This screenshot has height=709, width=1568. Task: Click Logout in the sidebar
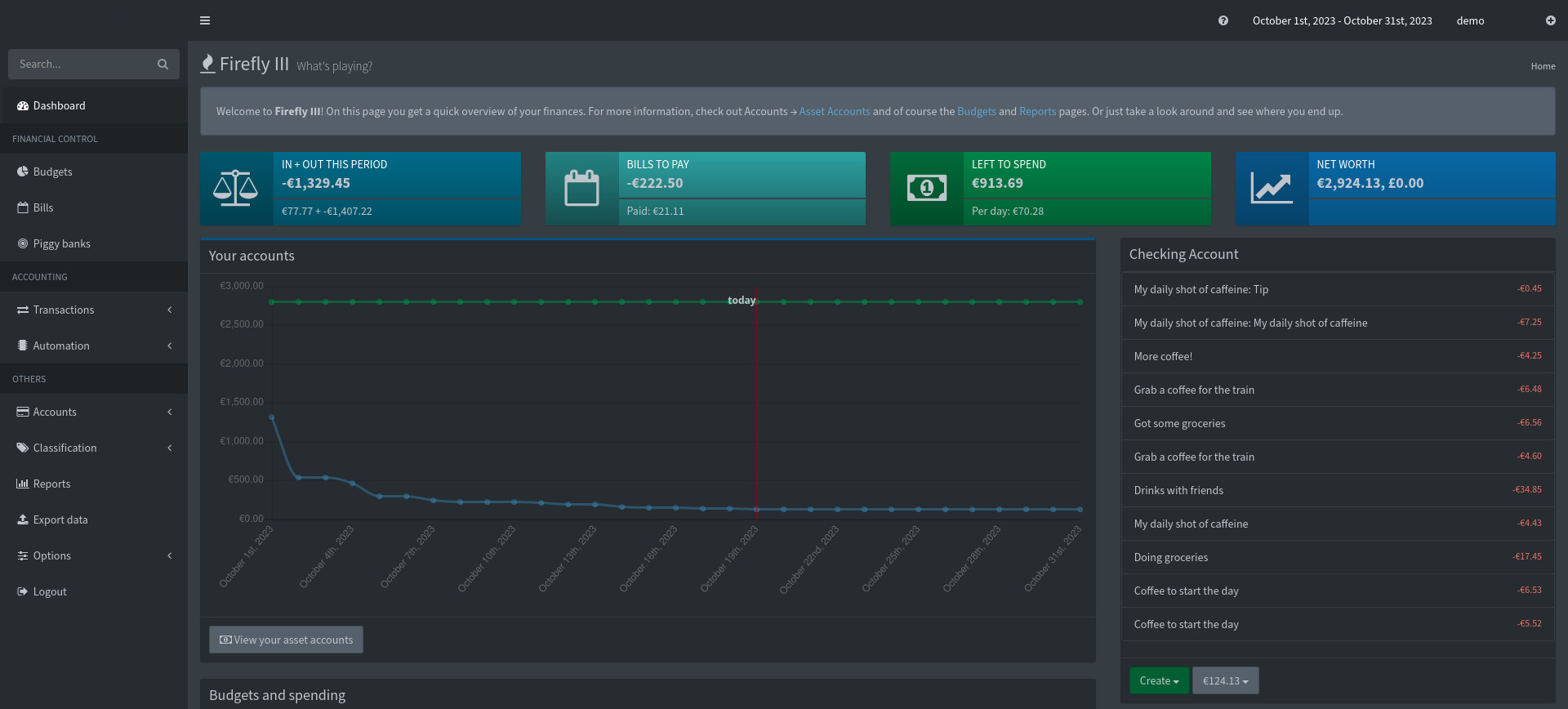94,591
